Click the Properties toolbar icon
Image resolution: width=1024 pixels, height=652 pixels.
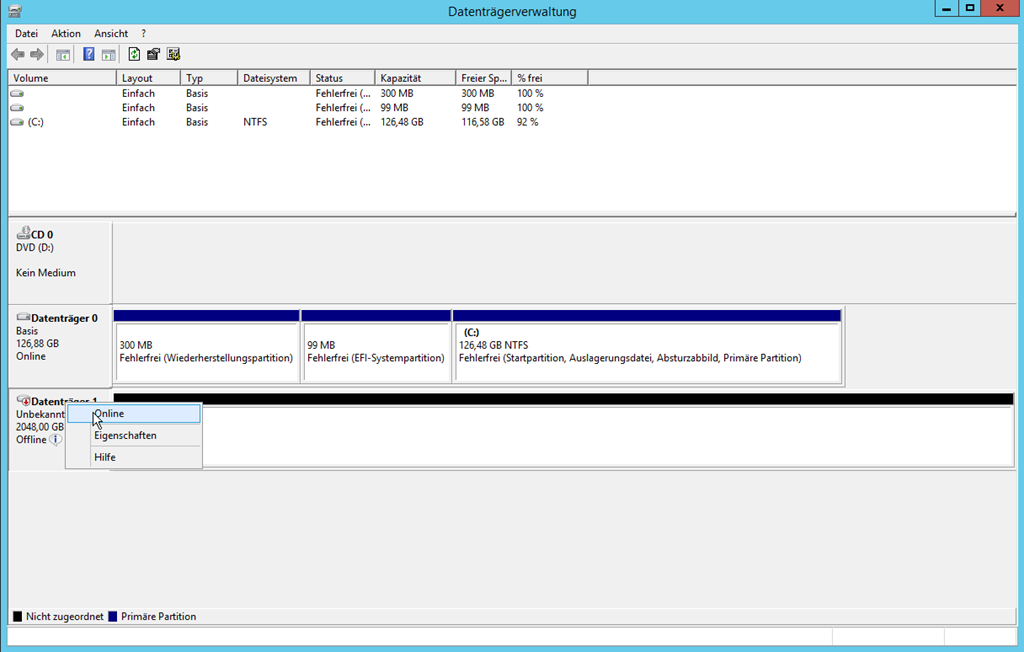pos(153,54)
